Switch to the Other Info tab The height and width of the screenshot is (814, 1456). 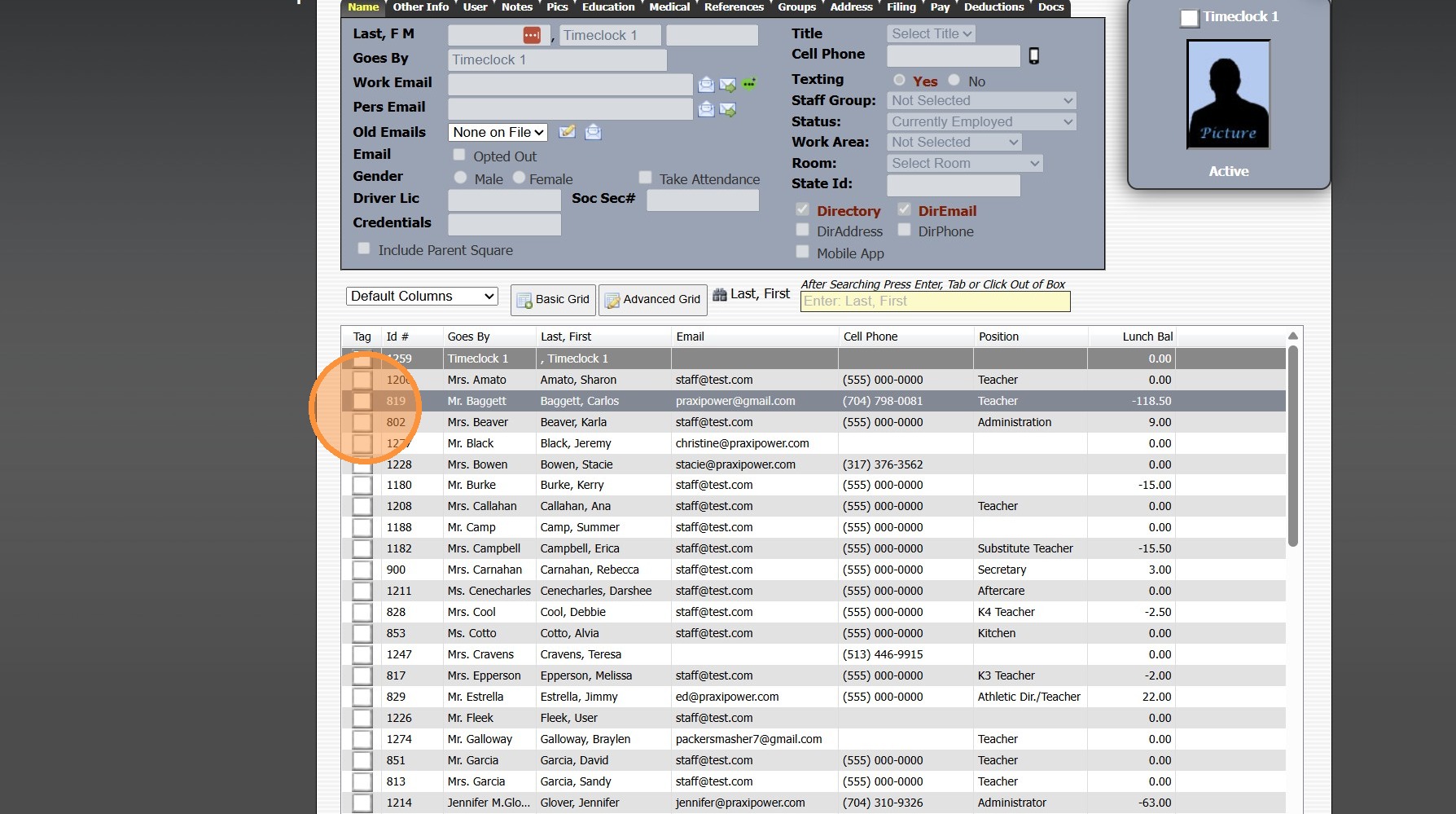[420, 7]
